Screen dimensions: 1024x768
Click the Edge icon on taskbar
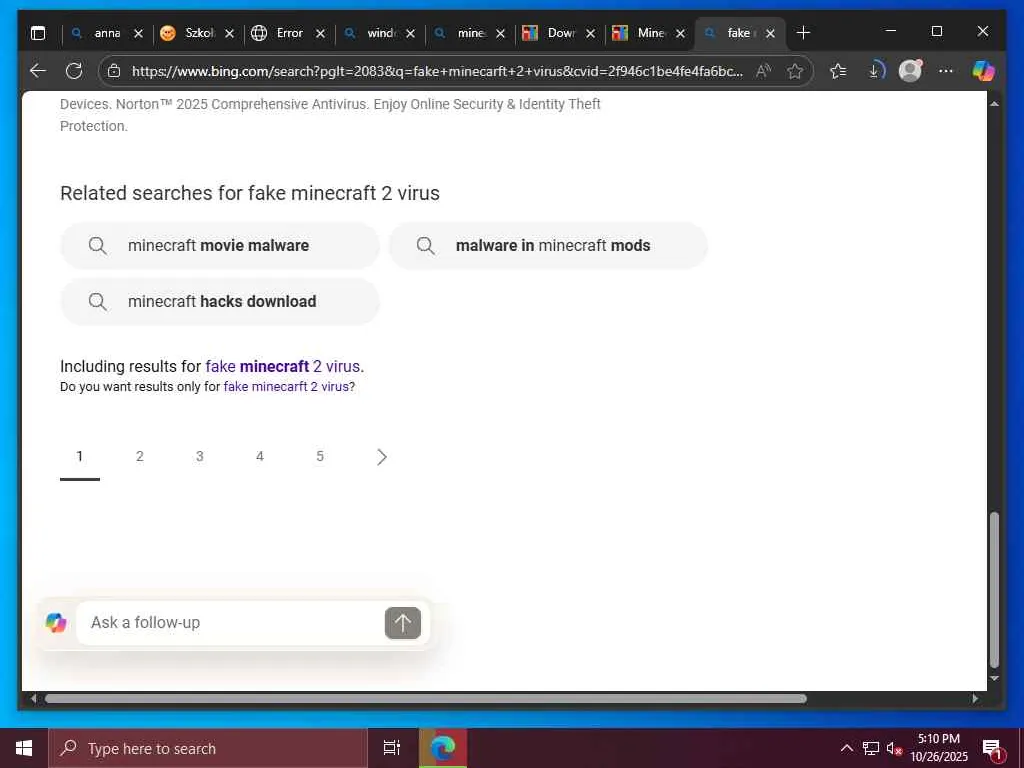pos(443,748)
